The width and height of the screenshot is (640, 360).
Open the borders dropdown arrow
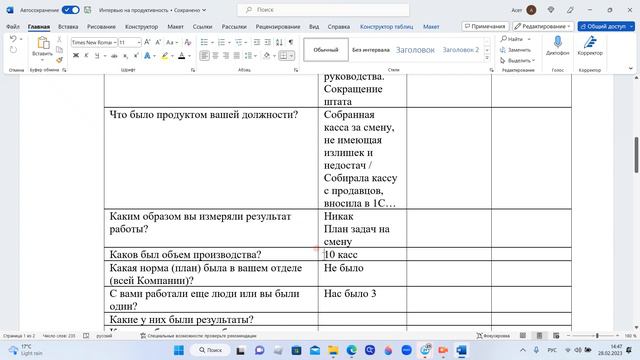[291, 56]
